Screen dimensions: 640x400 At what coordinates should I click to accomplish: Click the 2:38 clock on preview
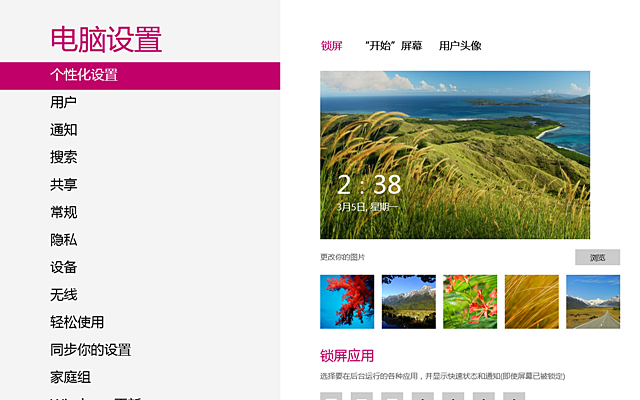(x=369, y=184)
